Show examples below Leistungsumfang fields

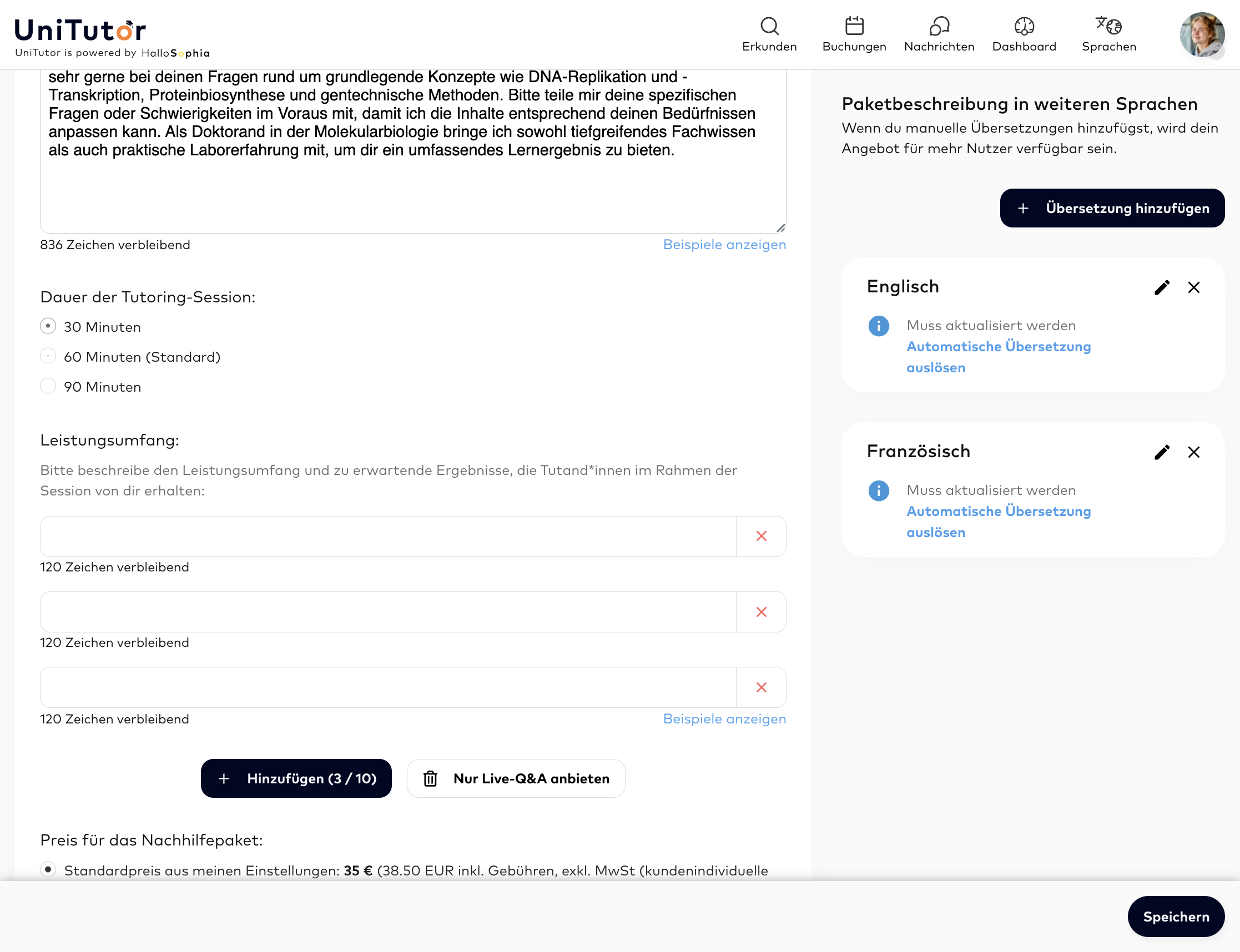tap(724, 718)
